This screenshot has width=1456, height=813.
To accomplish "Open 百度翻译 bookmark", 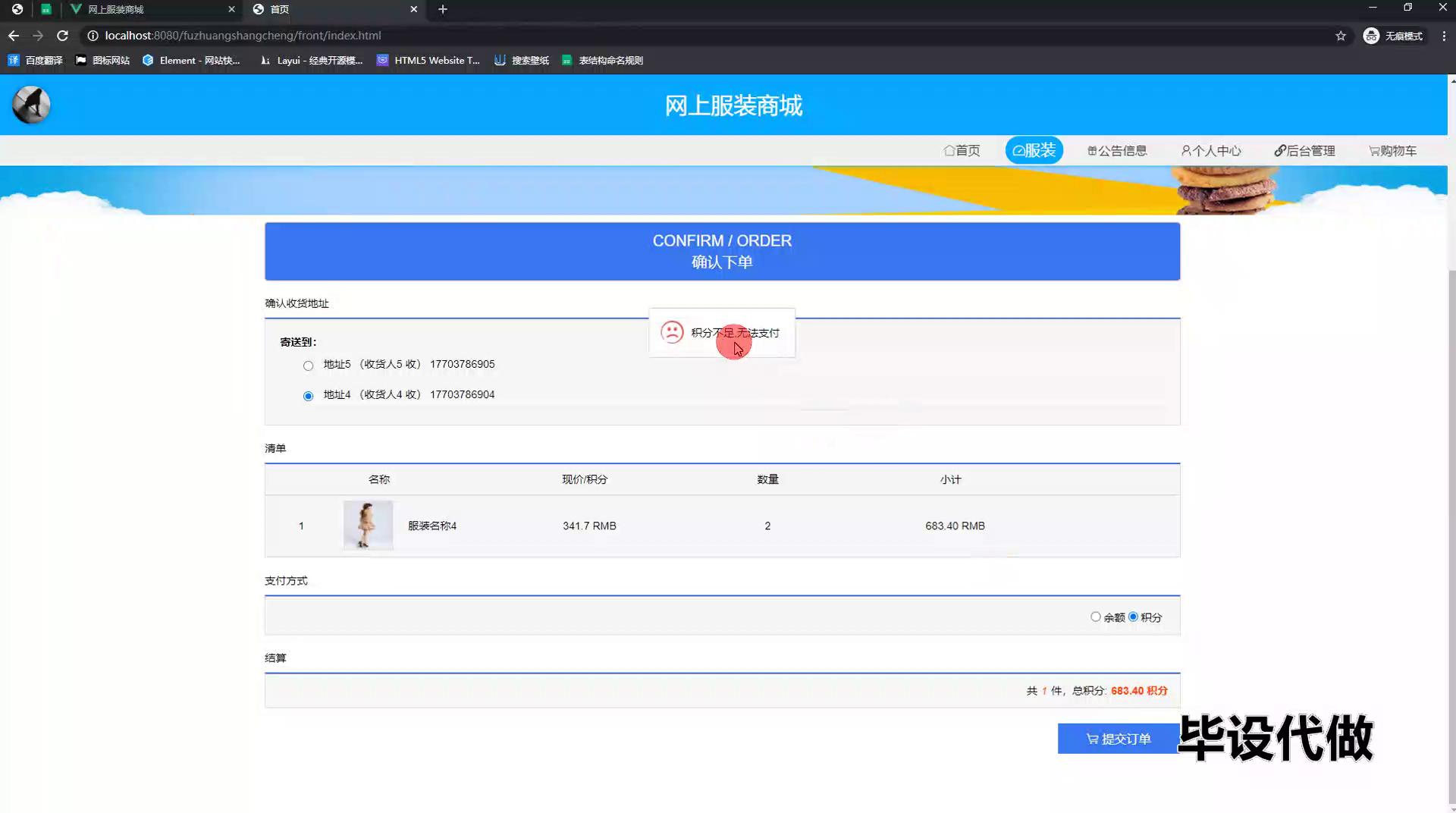I will click(x=36, y=61).
